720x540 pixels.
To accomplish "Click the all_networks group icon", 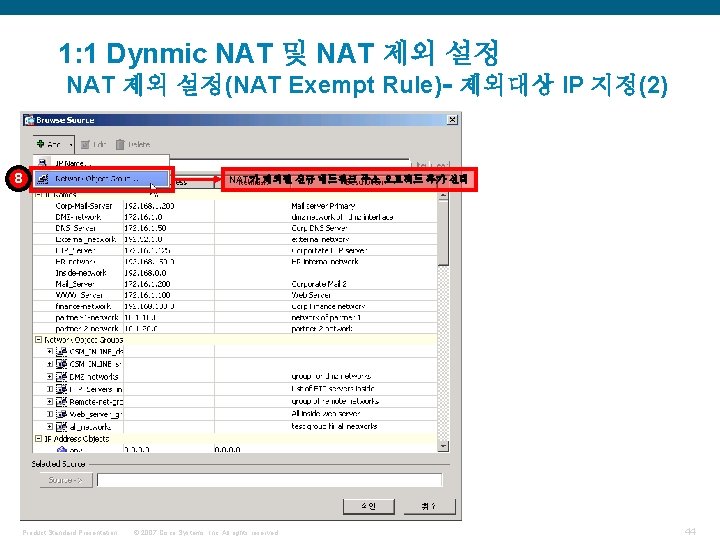I will (x=61, y=427).
